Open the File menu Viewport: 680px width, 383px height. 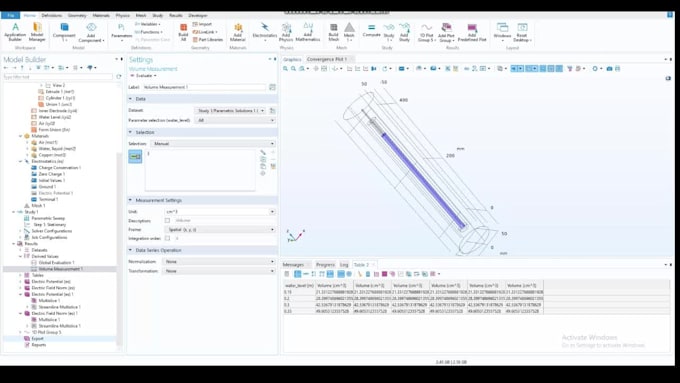(10, 15)
